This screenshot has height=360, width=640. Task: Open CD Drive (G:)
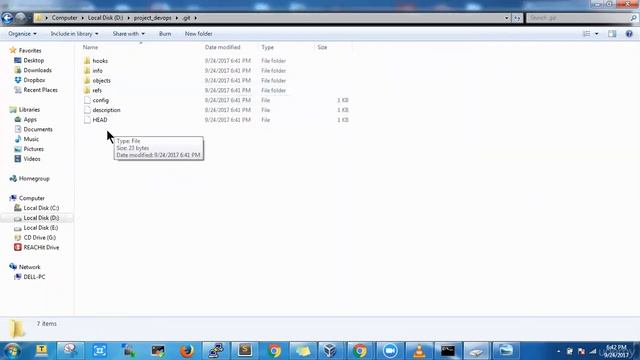pos(39,238)
